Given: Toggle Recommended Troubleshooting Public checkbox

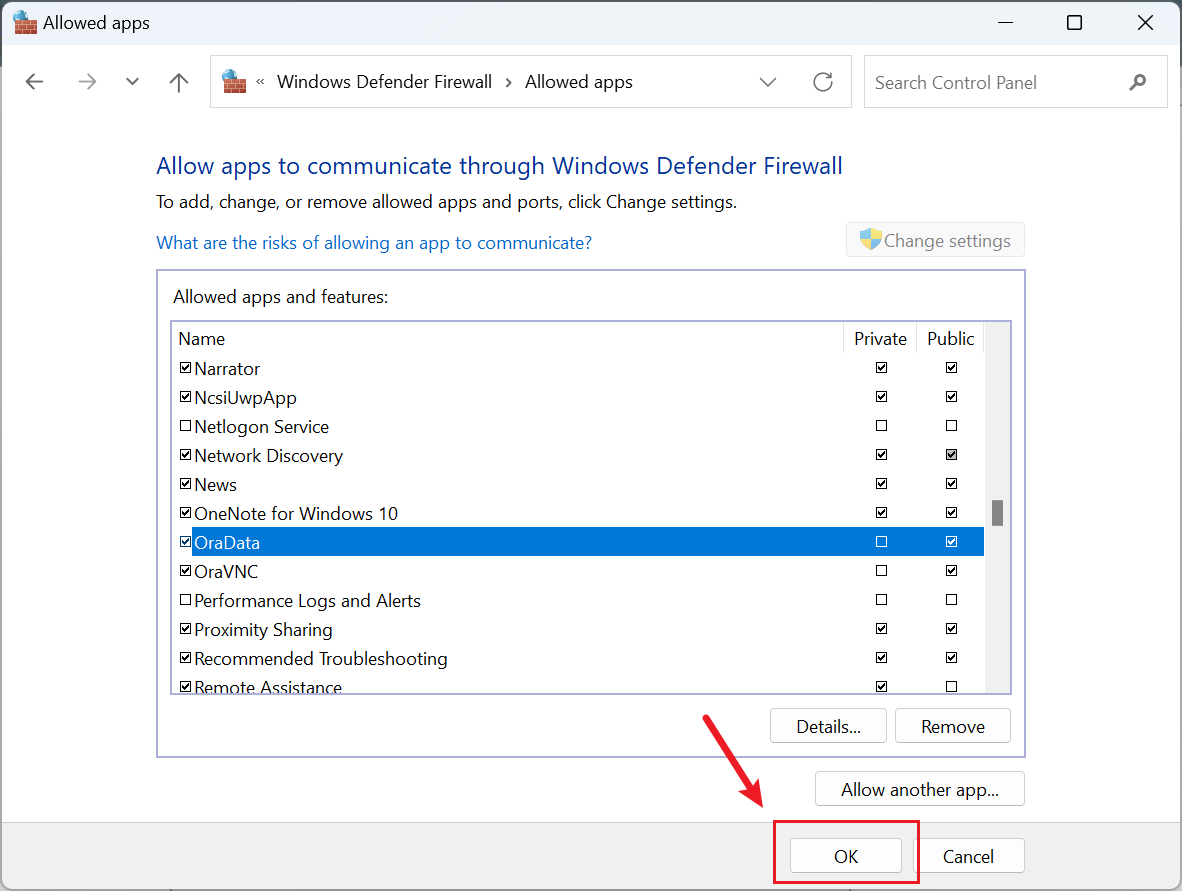Looking at the screenshot, I should (x=951, y=658).
